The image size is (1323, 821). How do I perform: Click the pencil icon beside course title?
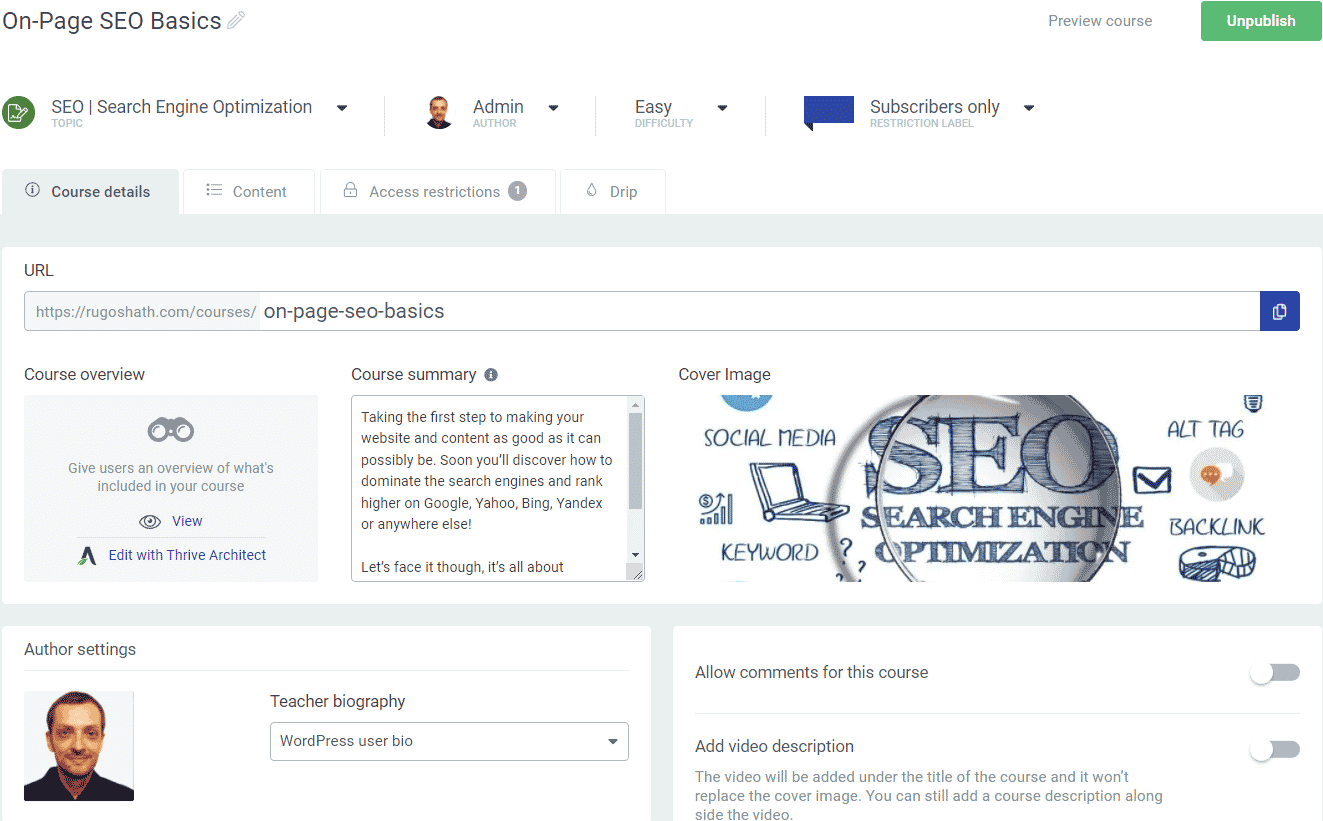coord(236,20)
